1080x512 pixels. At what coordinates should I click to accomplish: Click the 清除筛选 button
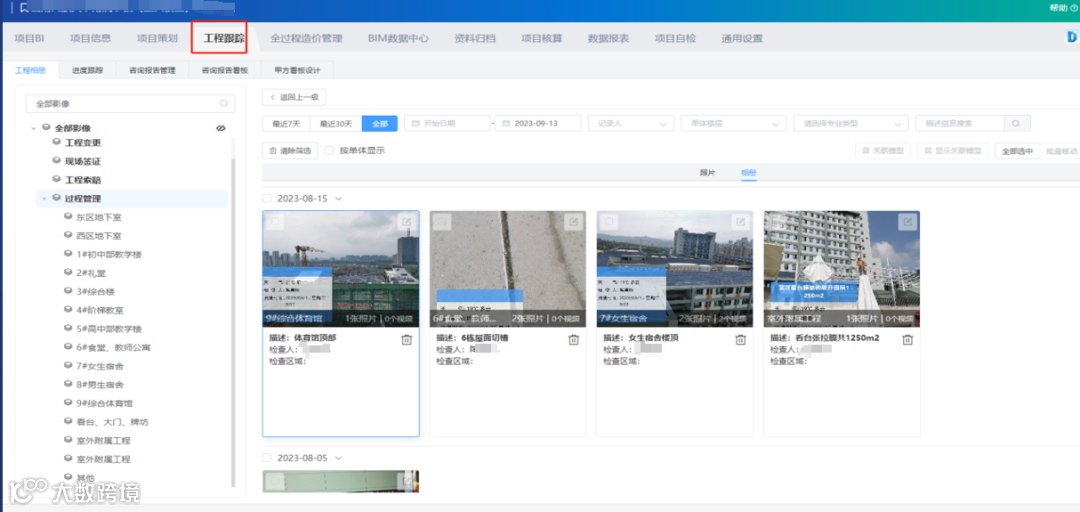(290, 150)
